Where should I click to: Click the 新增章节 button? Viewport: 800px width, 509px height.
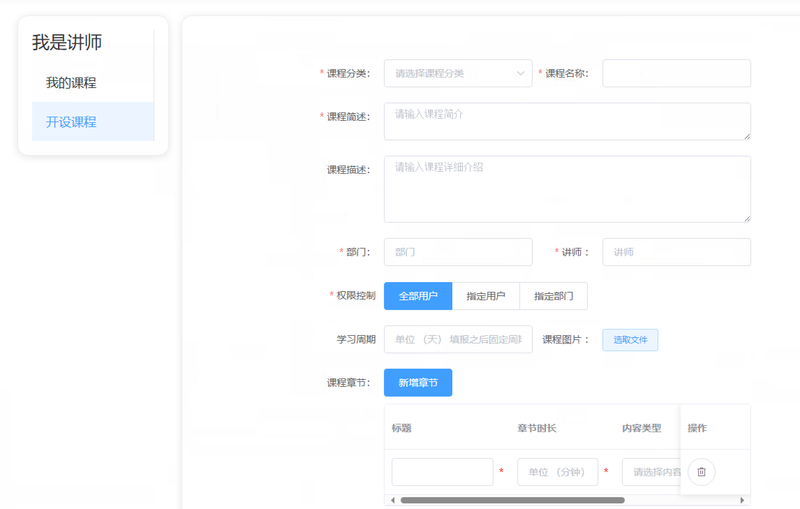[x=418, y=383]
